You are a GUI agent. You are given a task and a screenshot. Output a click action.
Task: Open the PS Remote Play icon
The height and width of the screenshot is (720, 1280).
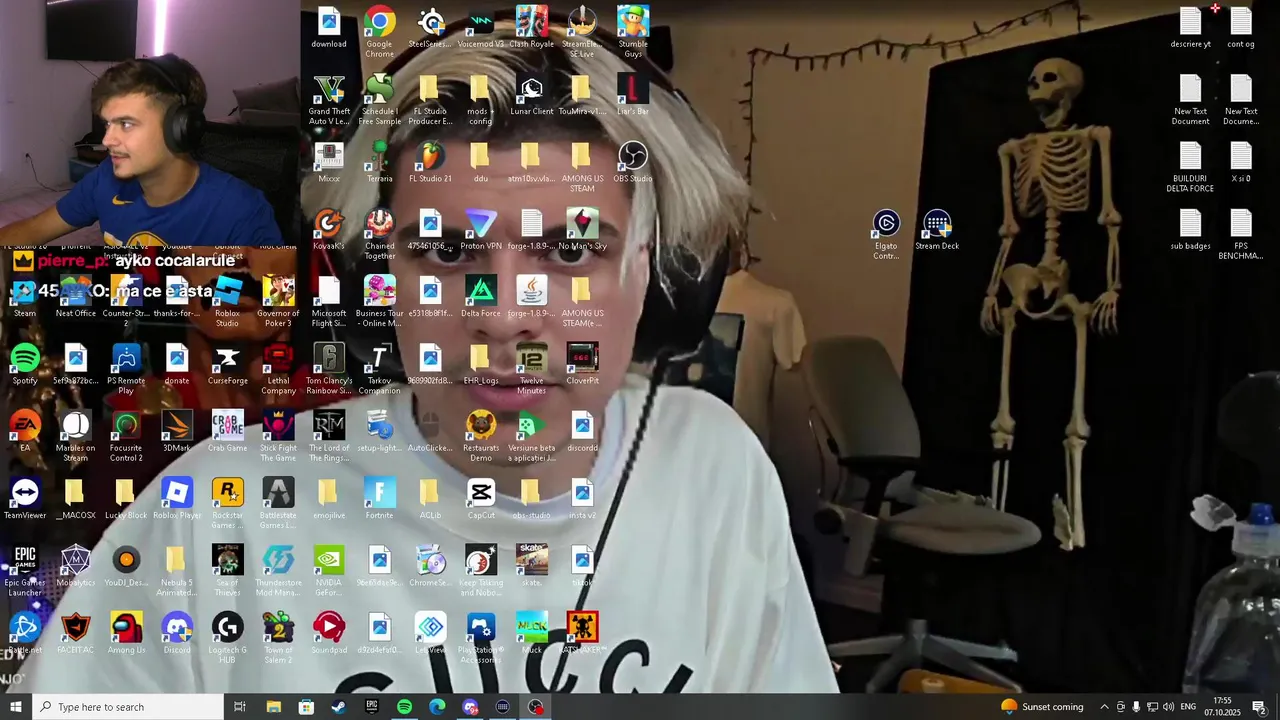click(126, 368)
